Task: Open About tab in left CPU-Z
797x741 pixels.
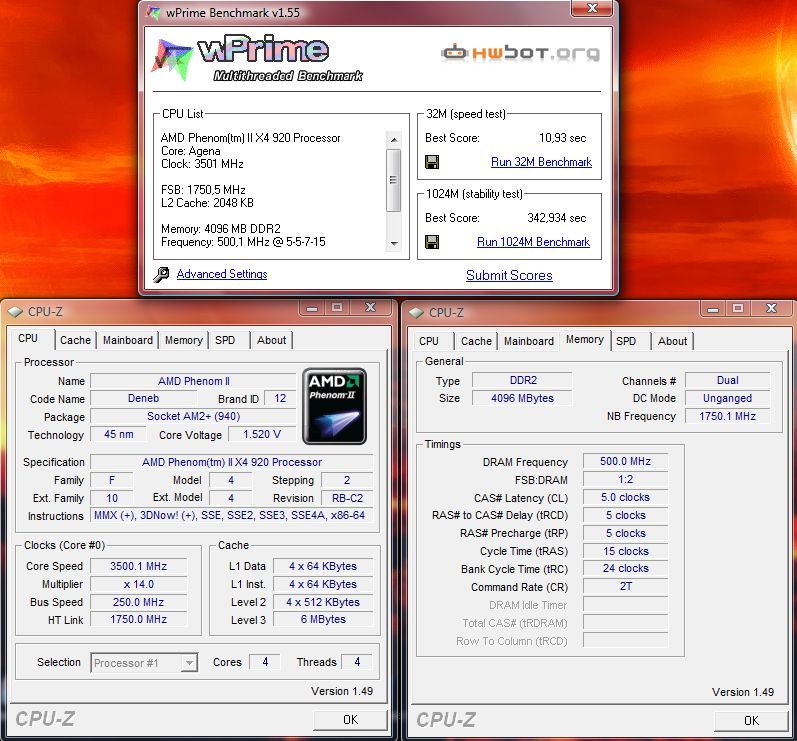Action: tap(271, 340)
